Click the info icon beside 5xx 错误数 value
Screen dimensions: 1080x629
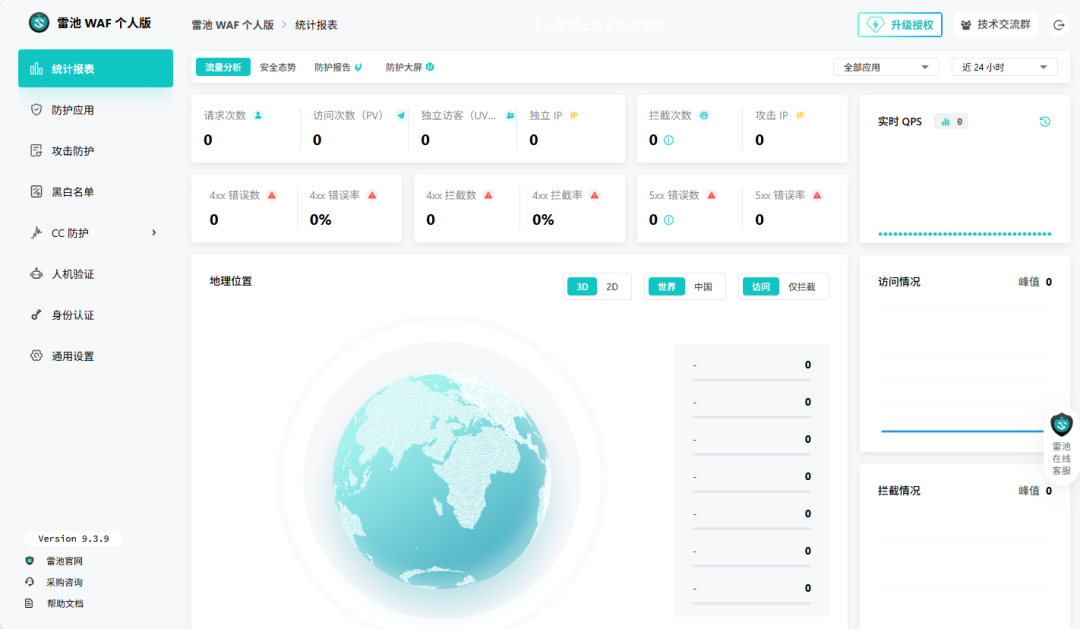tap(669, 220)
